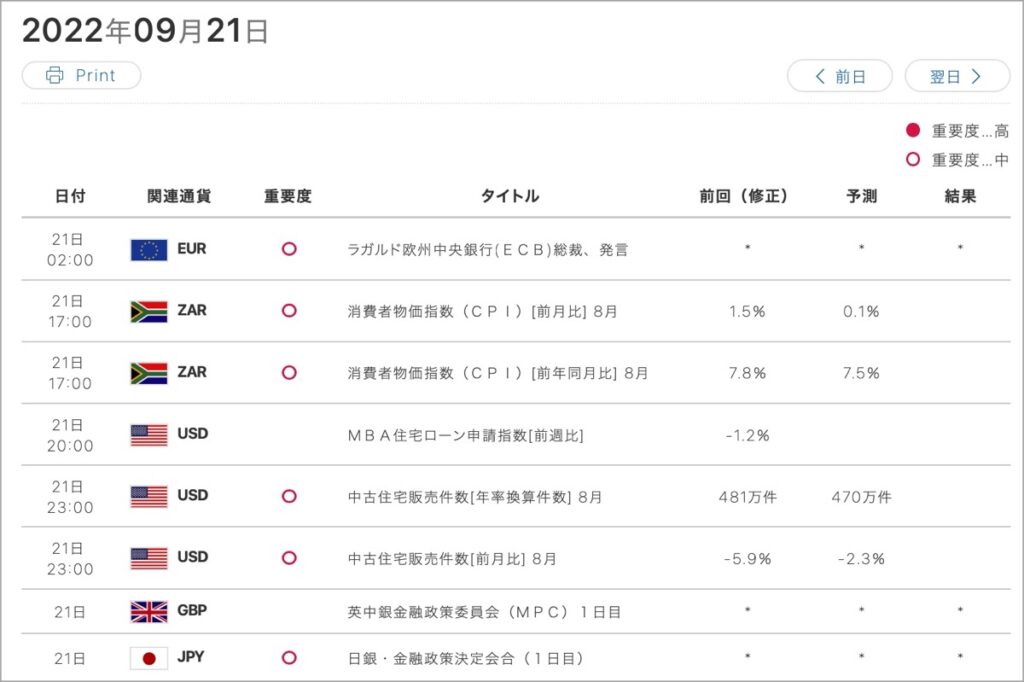Click the 重要度…高 legend text
The height and width of the screenshot is (682, 1024).
click(970, 131)
